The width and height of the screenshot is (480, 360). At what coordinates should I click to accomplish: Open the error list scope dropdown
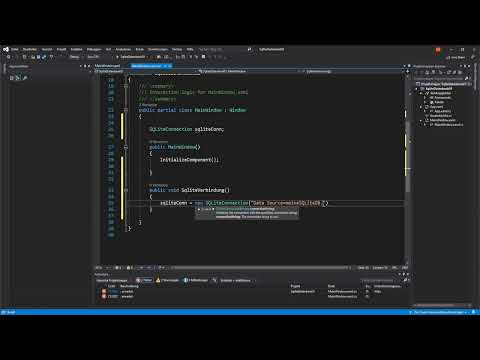pyautogui.click(x=114, y=280)
